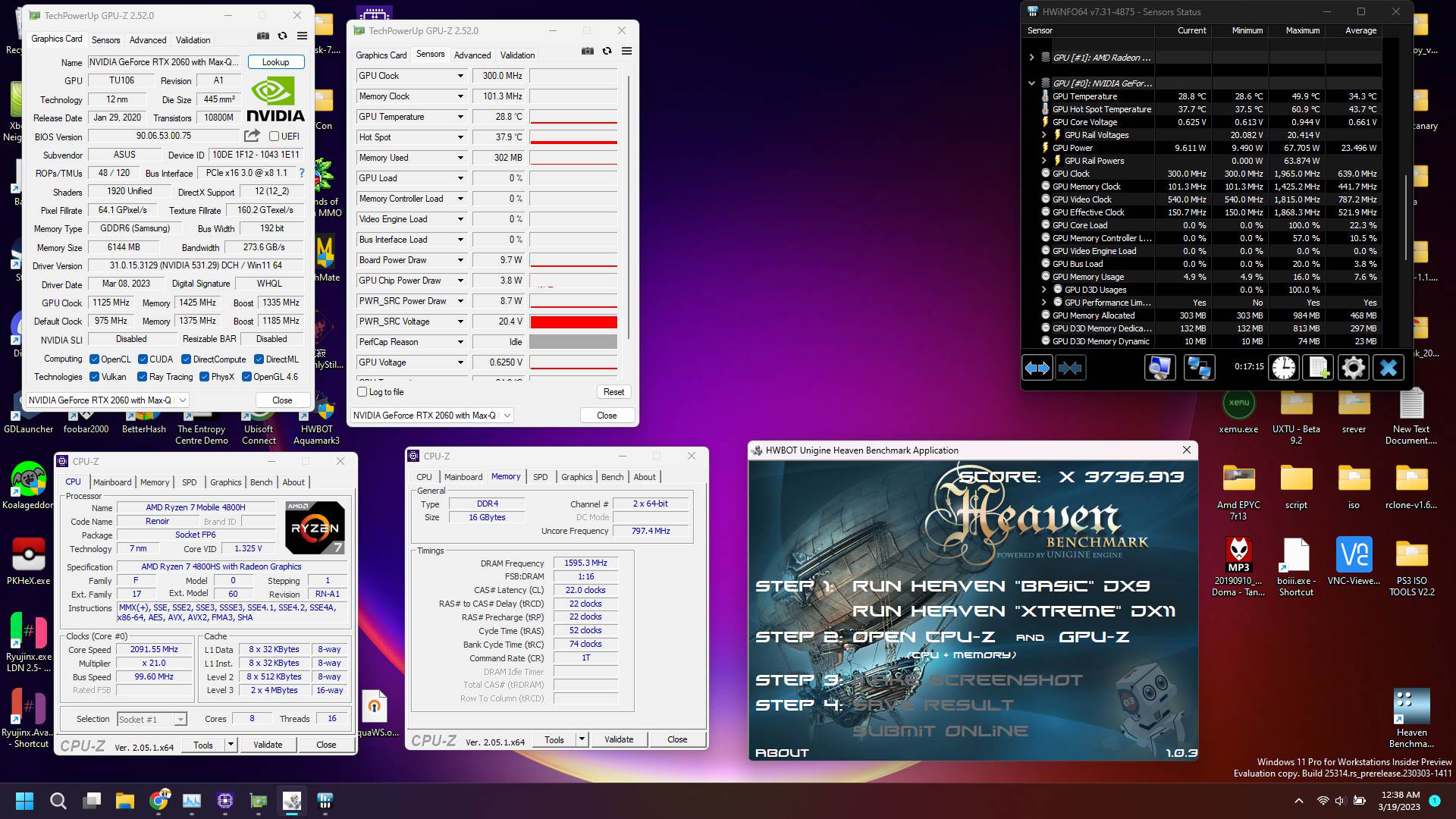1456x819 pixels.
Task: Open HWiNFO settings gear icon
Action: coord(1354,368)
